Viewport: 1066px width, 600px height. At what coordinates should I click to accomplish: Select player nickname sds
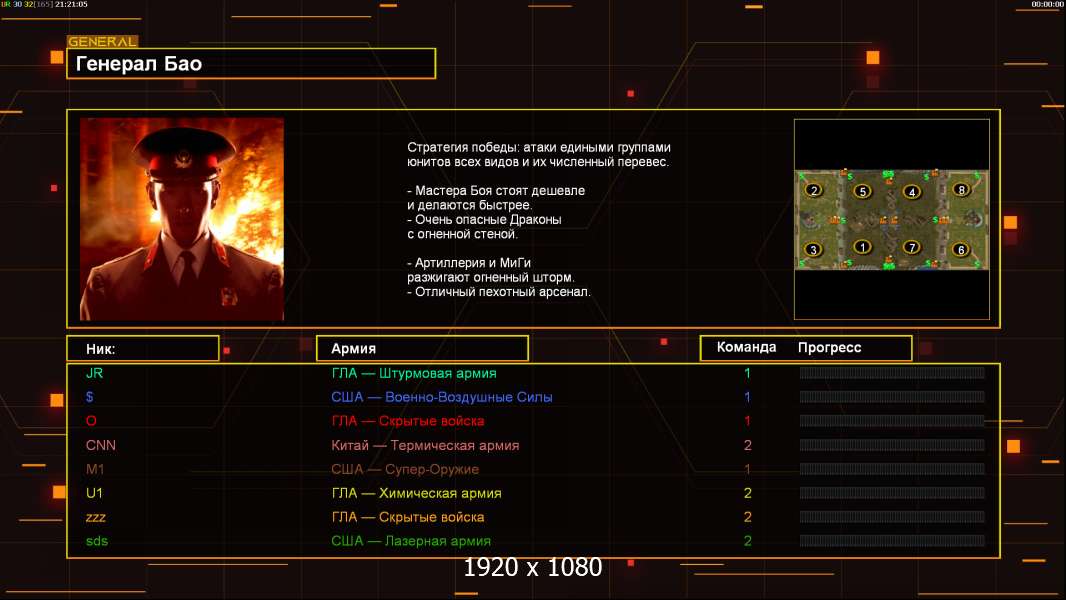click(x=97, y=541)
